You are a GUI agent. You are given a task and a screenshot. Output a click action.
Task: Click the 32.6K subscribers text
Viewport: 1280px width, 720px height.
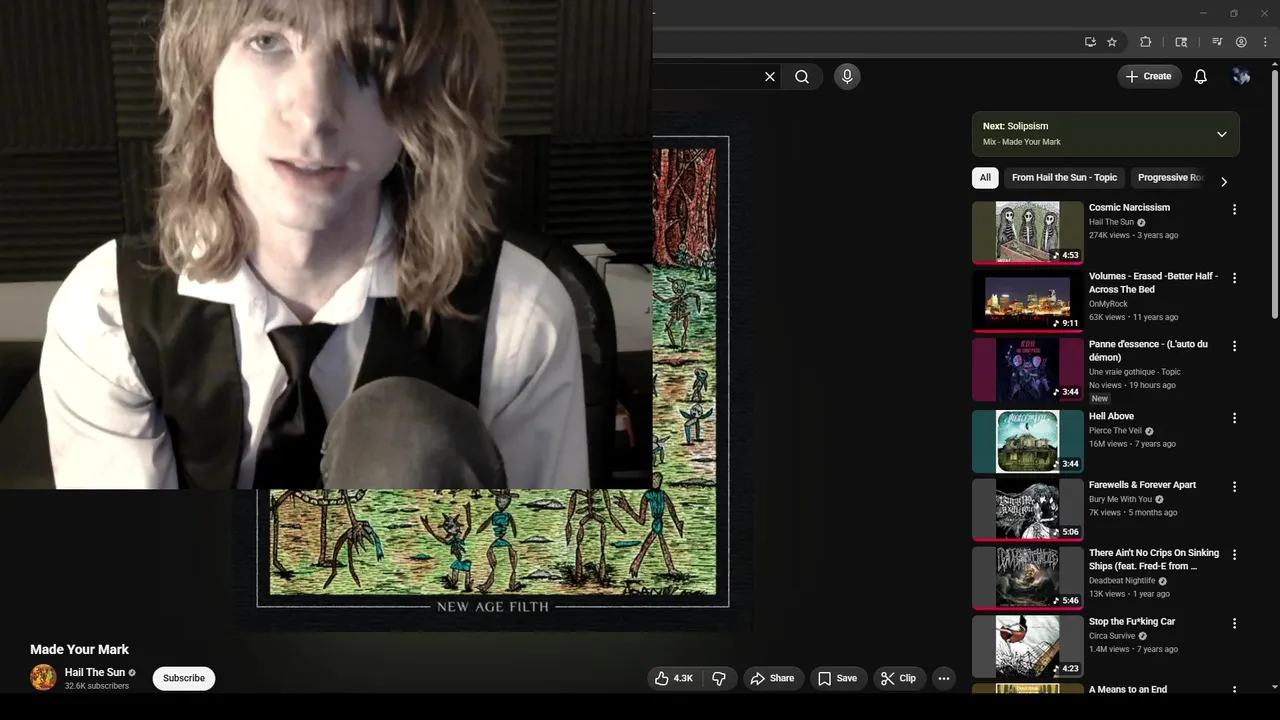click(97, 686)
